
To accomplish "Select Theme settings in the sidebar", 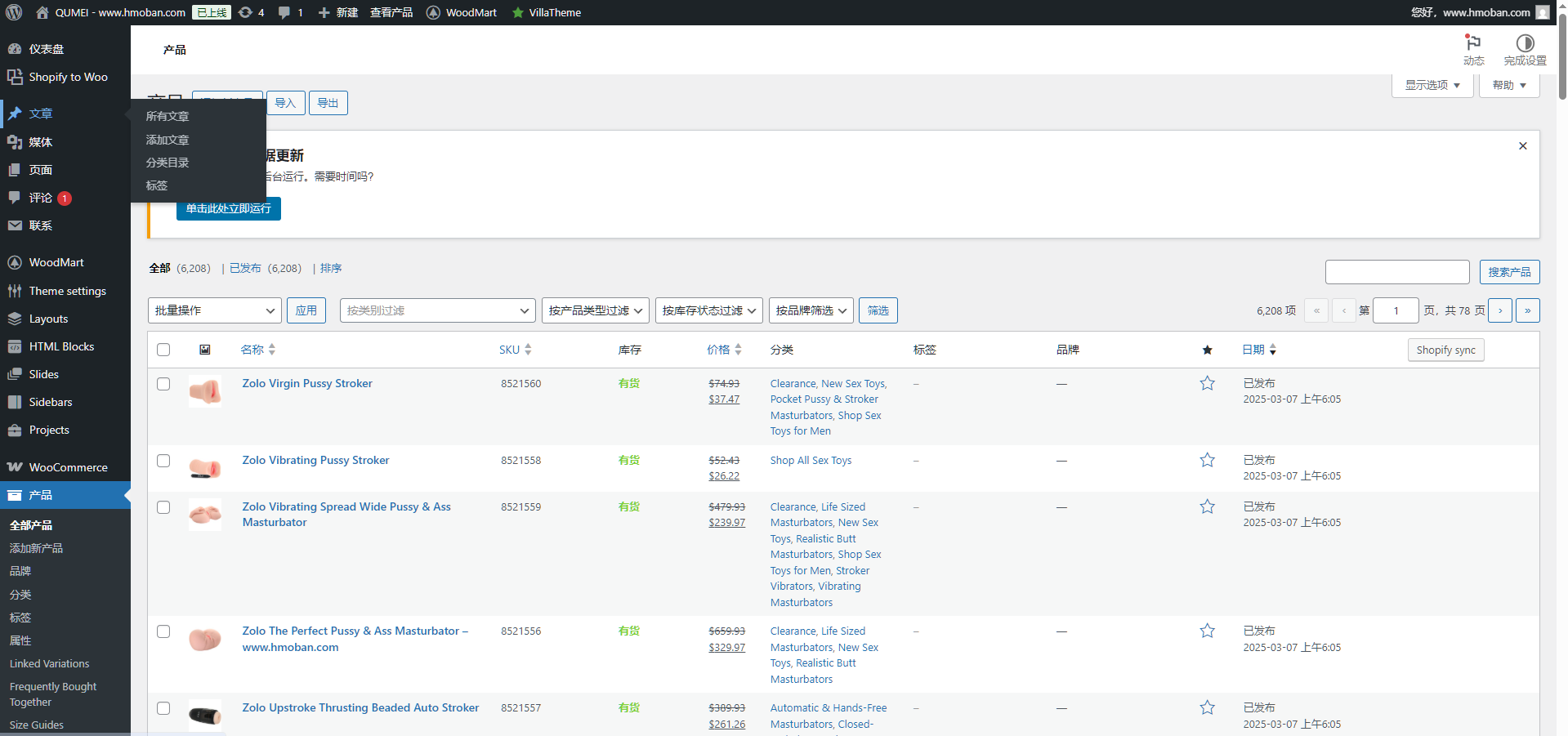I will [67, 291].
